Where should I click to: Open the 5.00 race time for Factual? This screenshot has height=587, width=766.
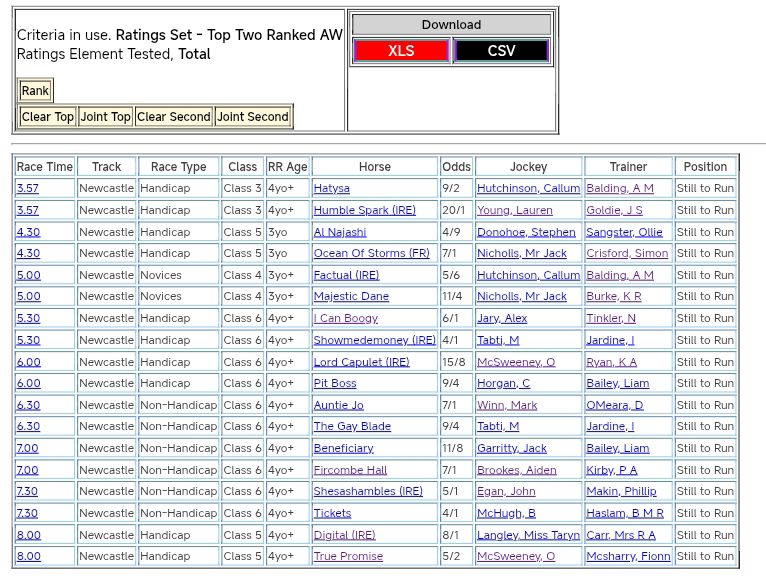tap(28, 275)
